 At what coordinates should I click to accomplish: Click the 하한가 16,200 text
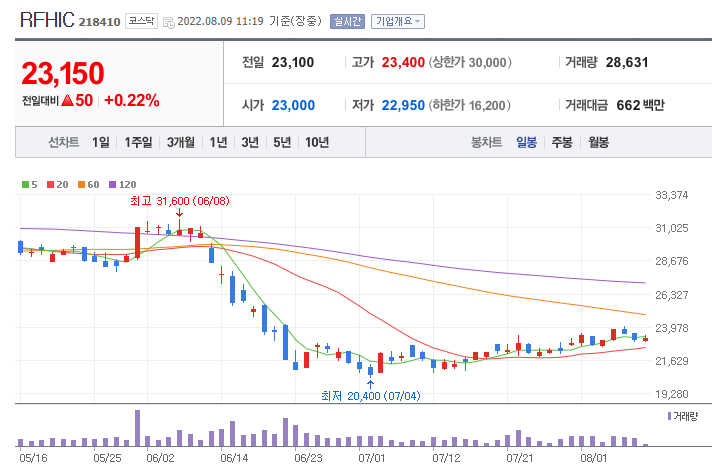pos(470,105)
